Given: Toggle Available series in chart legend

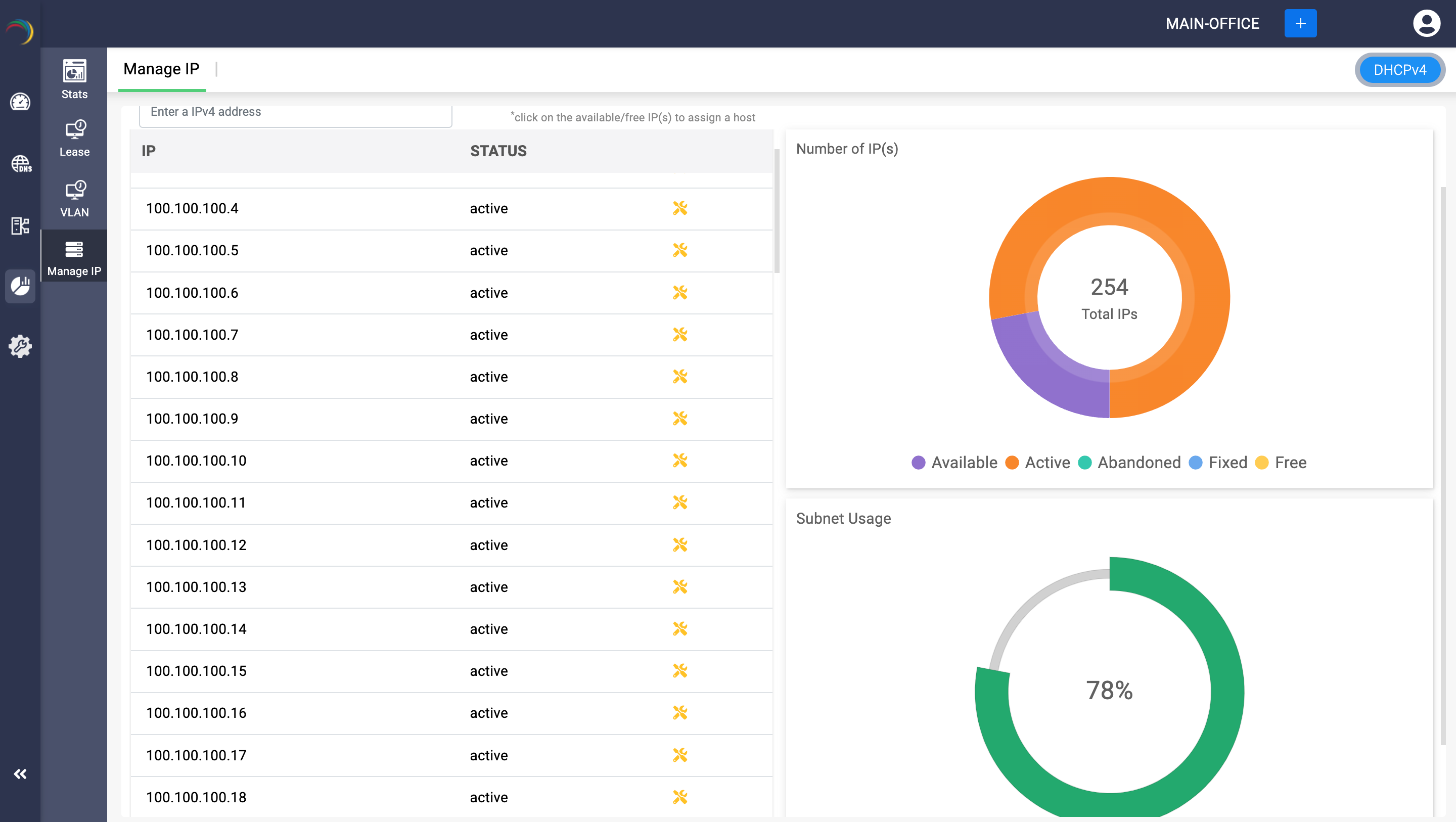Looking at the screenshot, I should 954,463.
